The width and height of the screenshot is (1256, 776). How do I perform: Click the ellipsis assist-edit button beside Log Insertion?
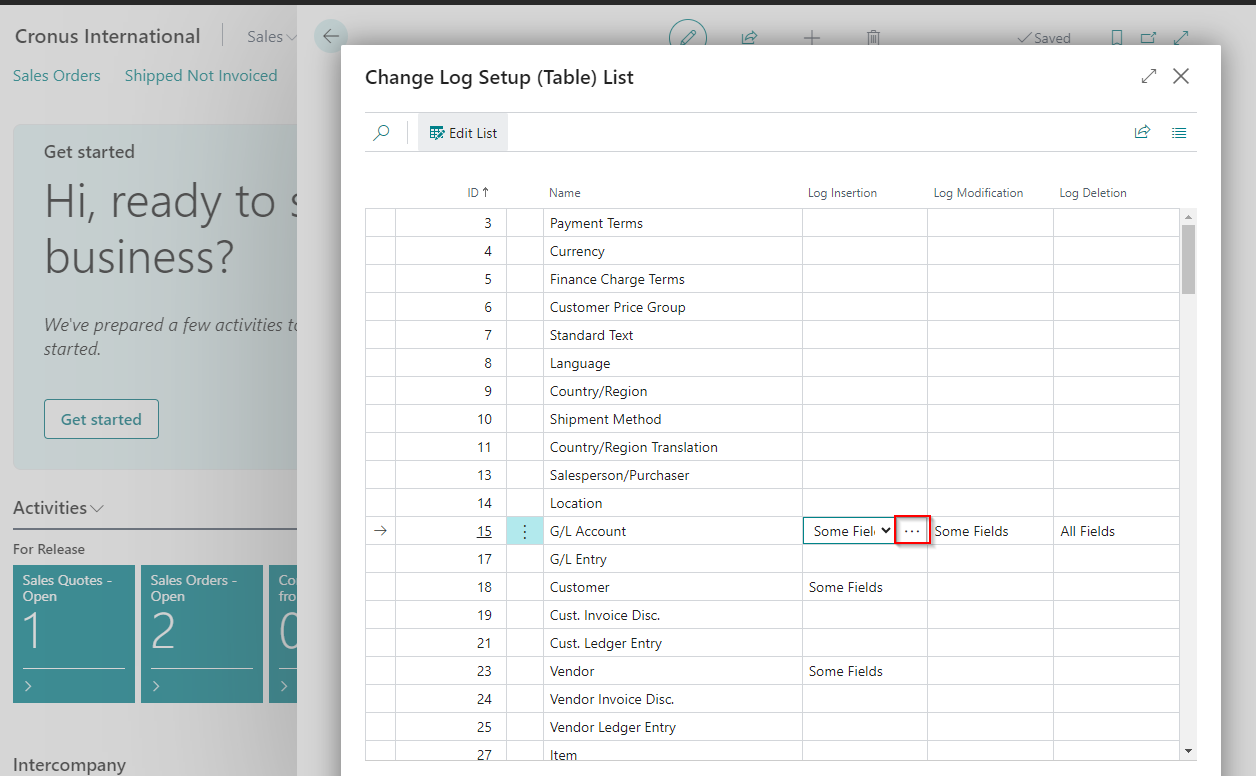coord(912,531)
